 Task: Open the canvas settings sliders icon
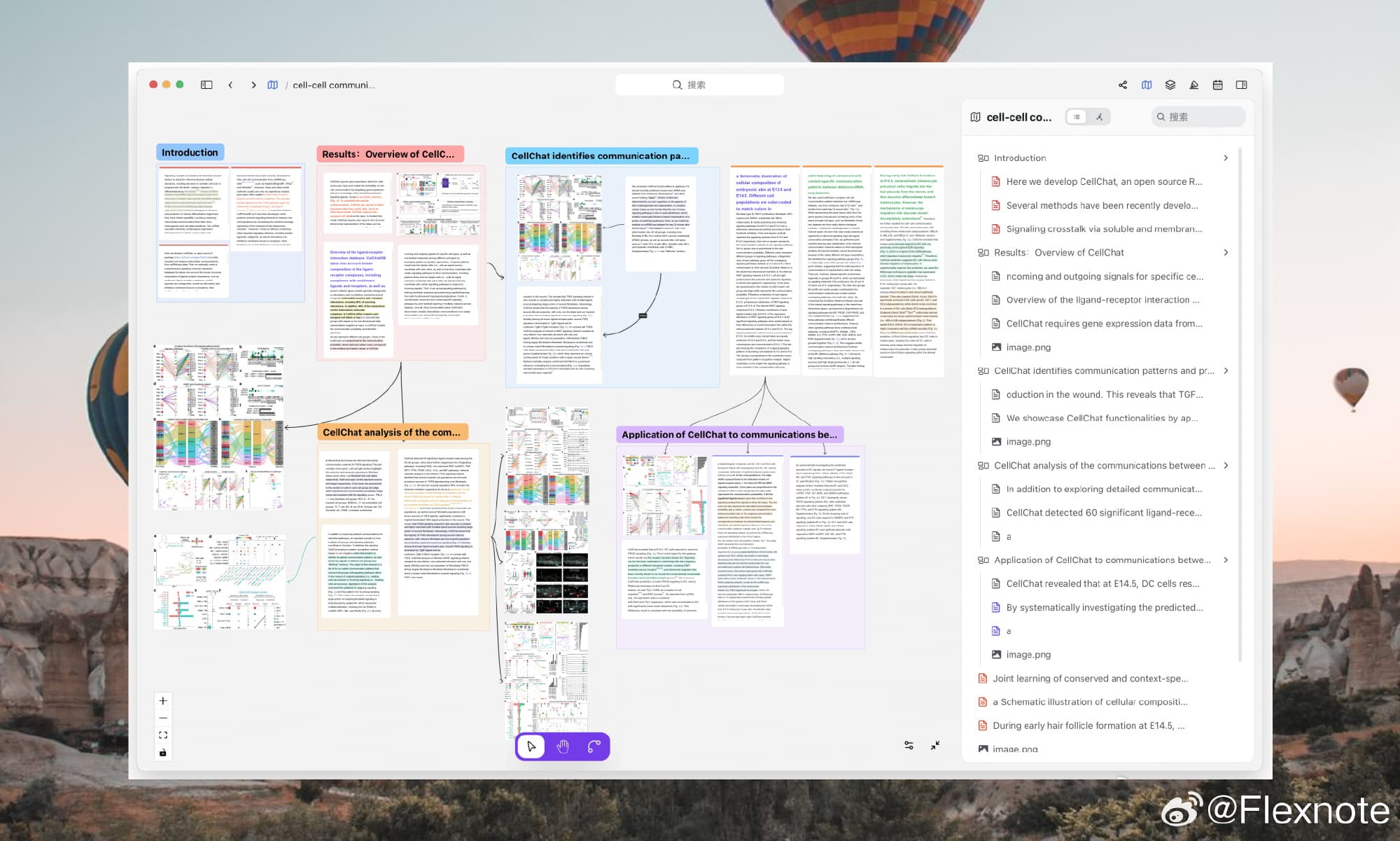(909, 746)
